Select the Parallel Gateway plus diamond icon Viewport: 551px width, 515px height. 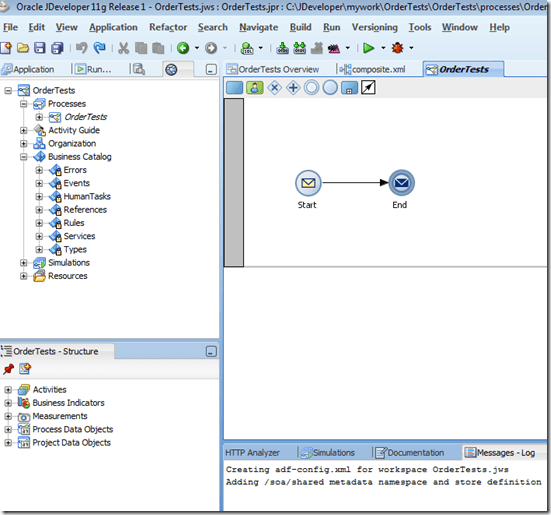pyautogui.click(x=293, y=87)
